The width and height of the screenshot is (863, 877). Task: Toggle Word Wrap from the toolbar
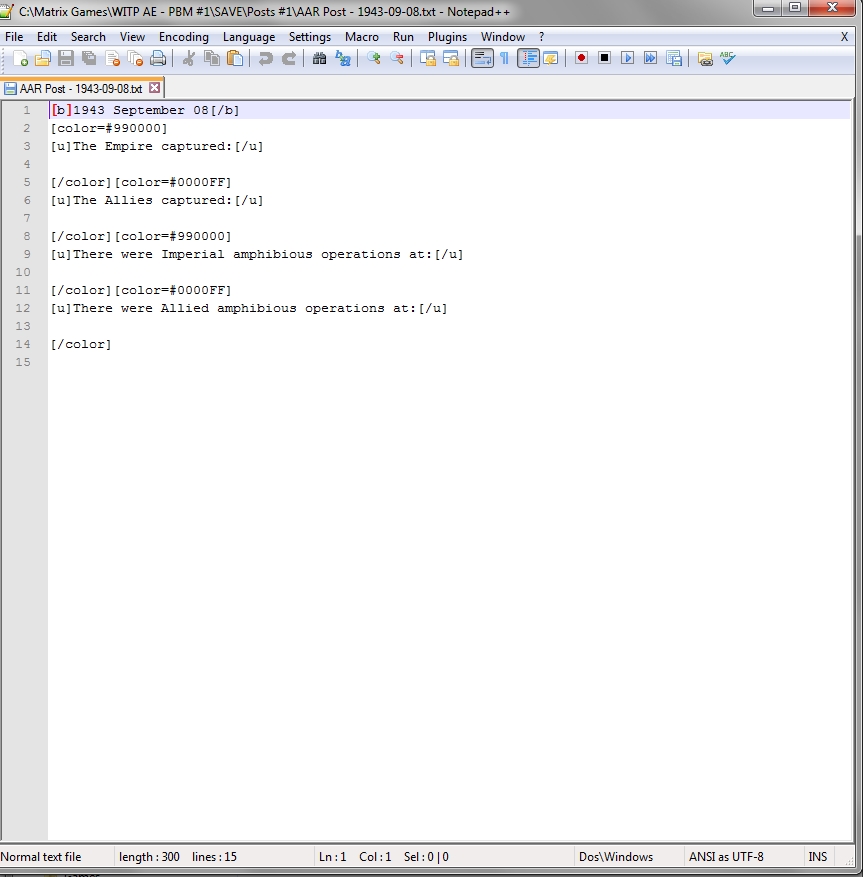pyautogui.click(x=481, y=58)
